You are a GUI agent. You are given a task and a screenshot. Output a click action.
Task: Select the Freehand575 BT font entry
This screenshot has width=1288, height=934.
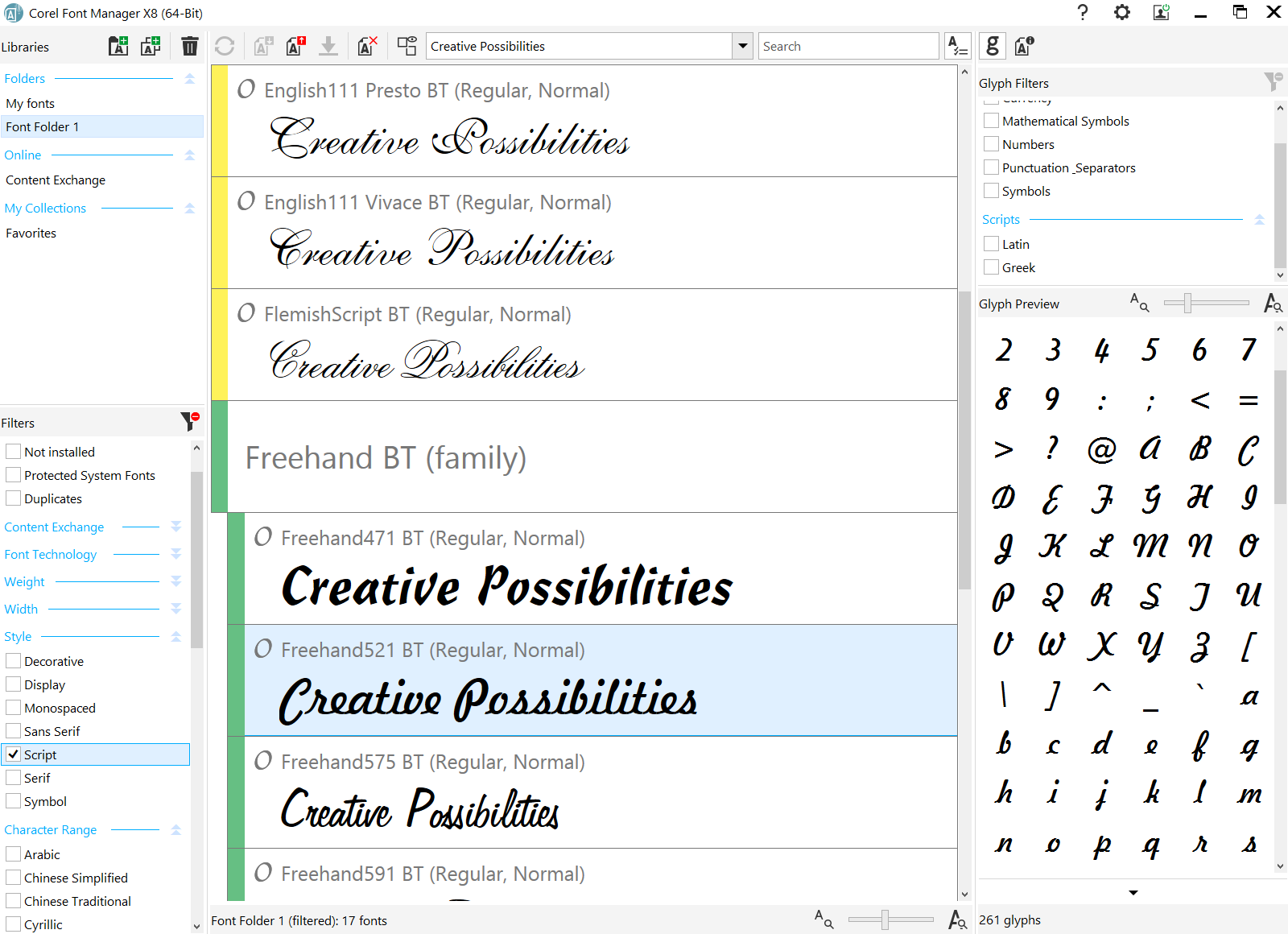[x=592, y=792]
